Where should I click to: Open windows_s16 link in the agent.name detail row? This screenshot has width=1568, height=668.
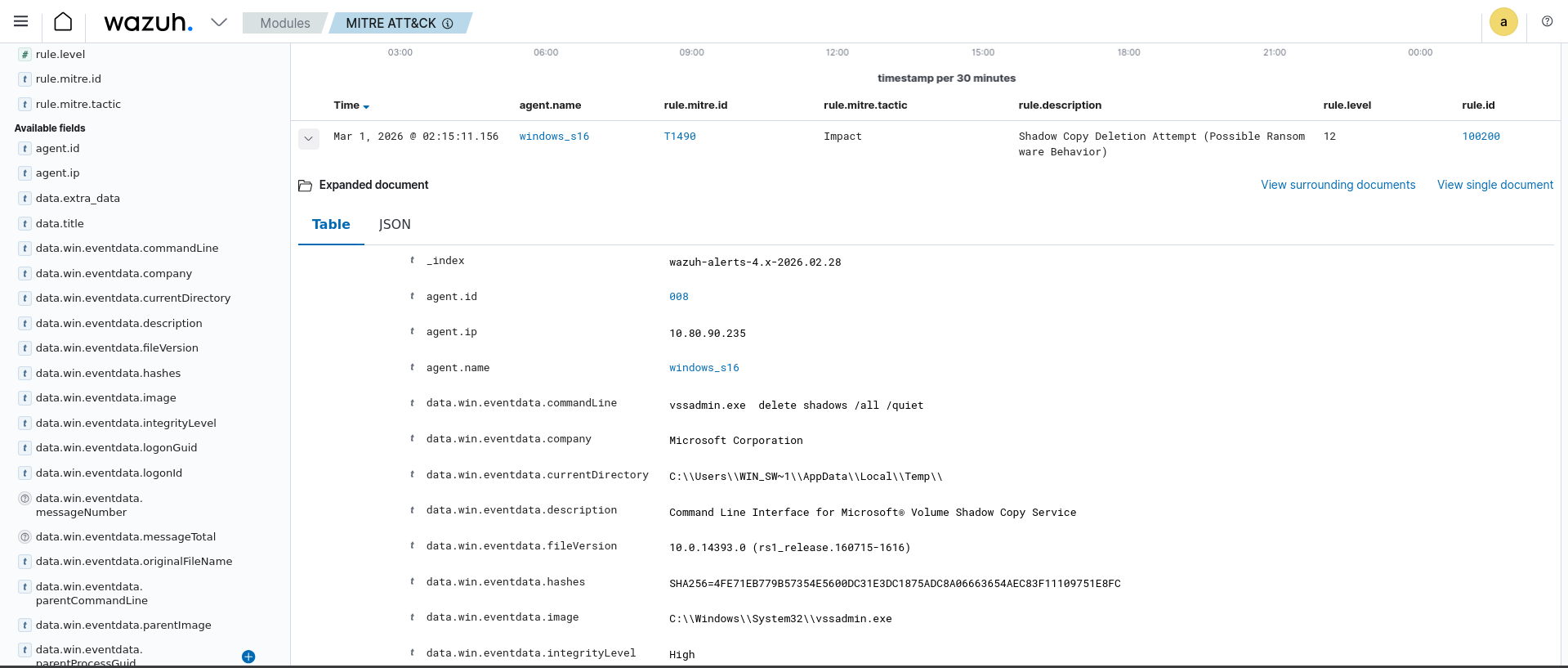(x=704, y=368)
